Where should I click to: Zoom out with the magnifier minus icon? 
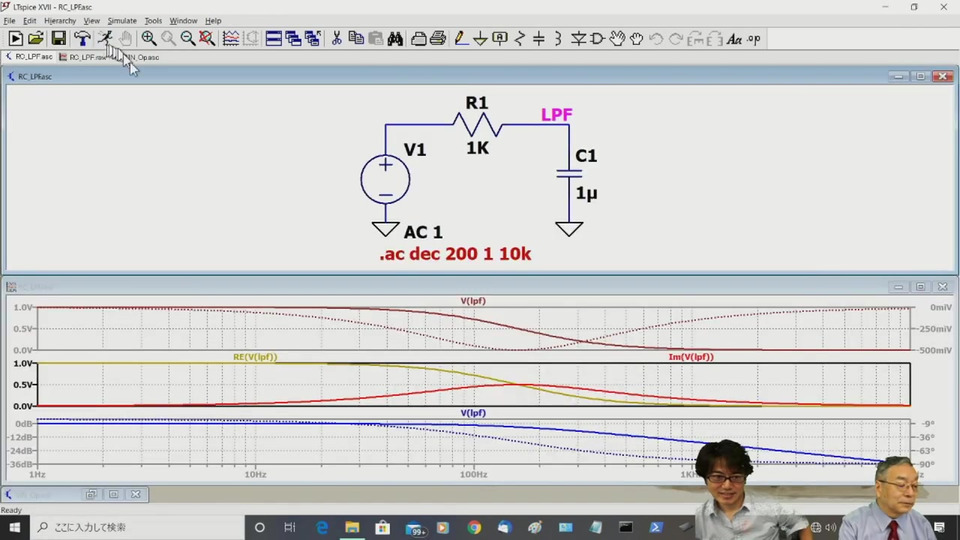point(188,39)
